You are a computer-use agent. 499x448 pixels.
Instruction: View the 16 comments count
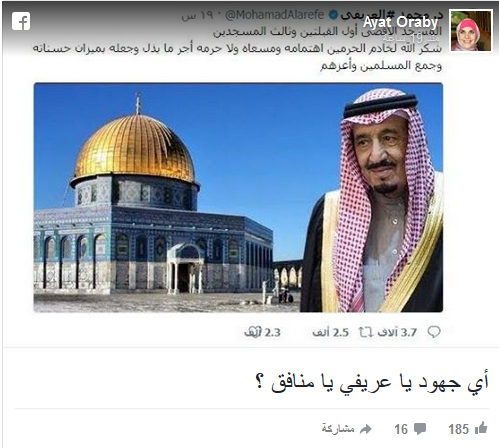[401, 429]
